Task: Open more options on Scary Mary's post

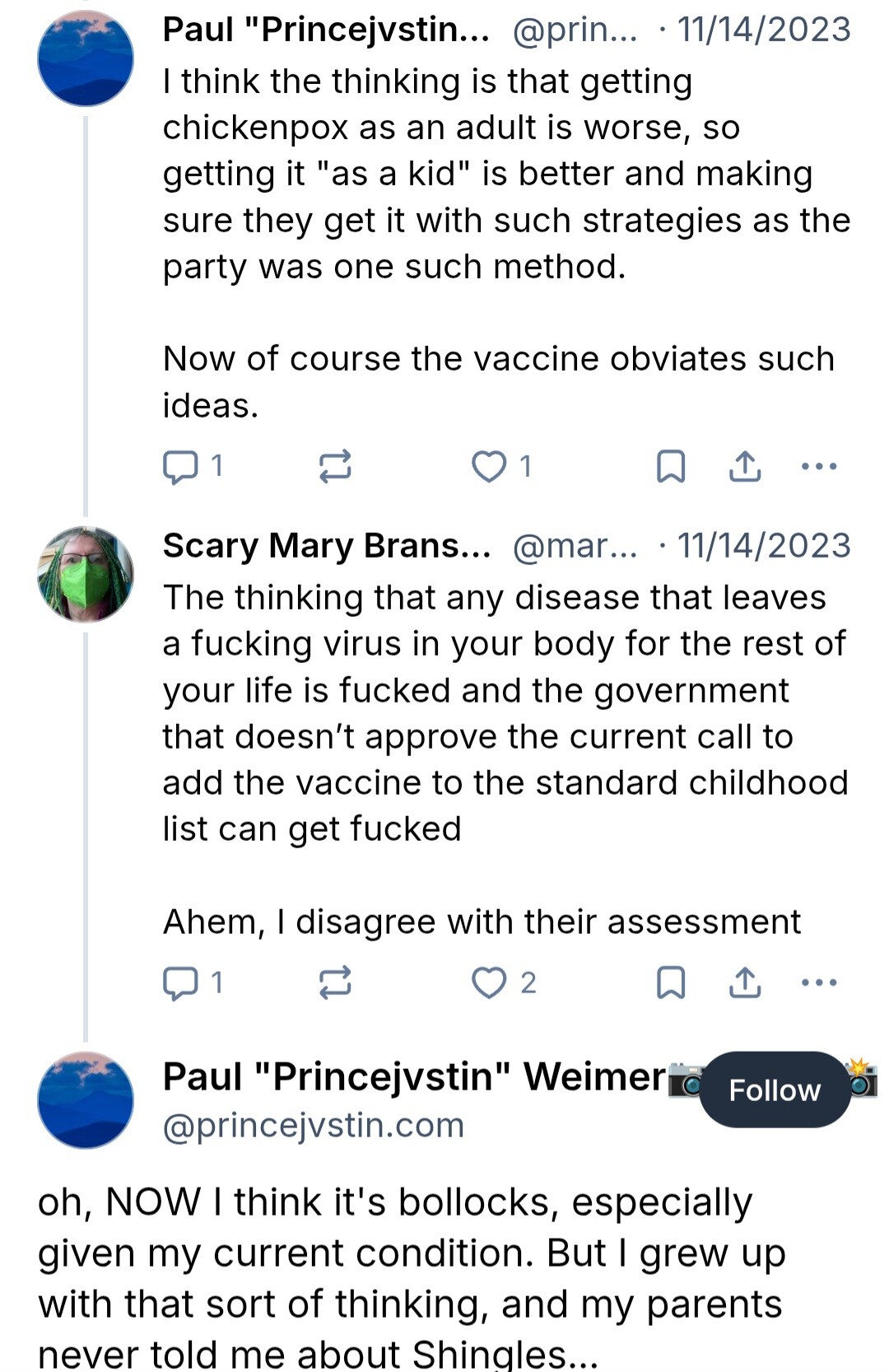Action: (819, 982)
